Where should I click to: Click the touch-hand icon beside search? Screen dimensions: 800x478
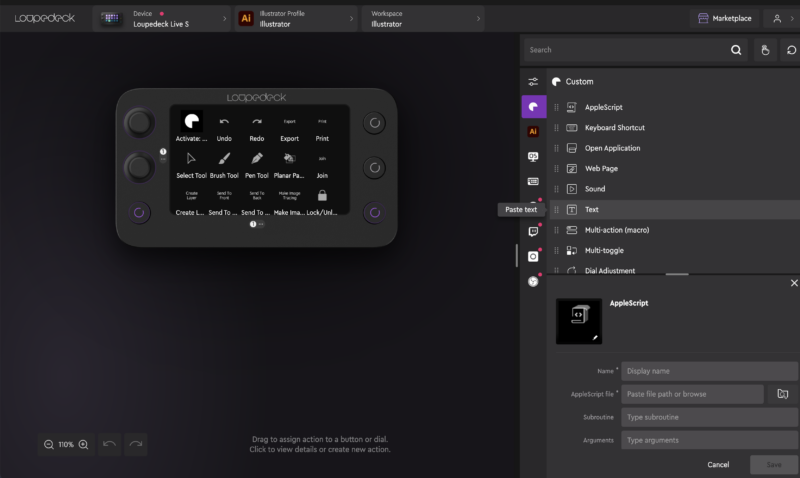tap(765, 50)
